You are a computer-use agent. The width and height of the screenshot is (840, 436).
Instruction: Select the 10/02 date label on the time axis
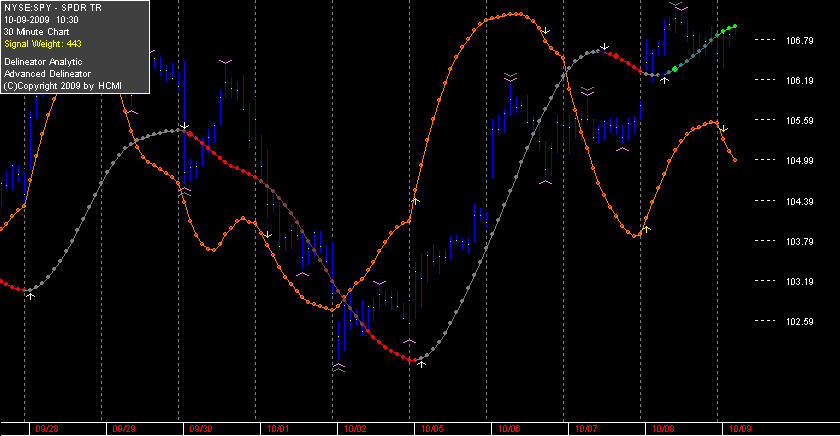(355, 429)
